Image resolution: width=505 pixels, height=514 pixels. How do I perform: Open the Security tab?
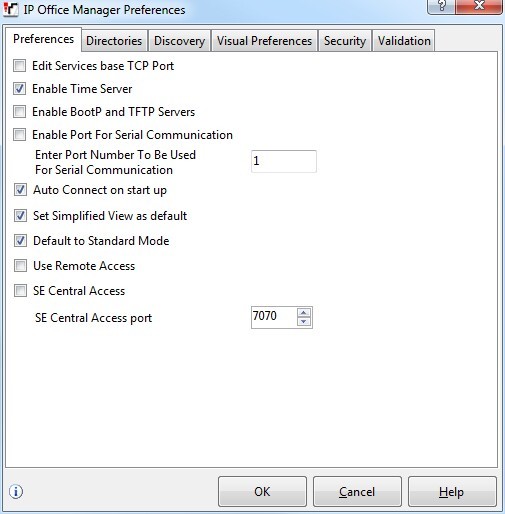[x=345, y=41]
